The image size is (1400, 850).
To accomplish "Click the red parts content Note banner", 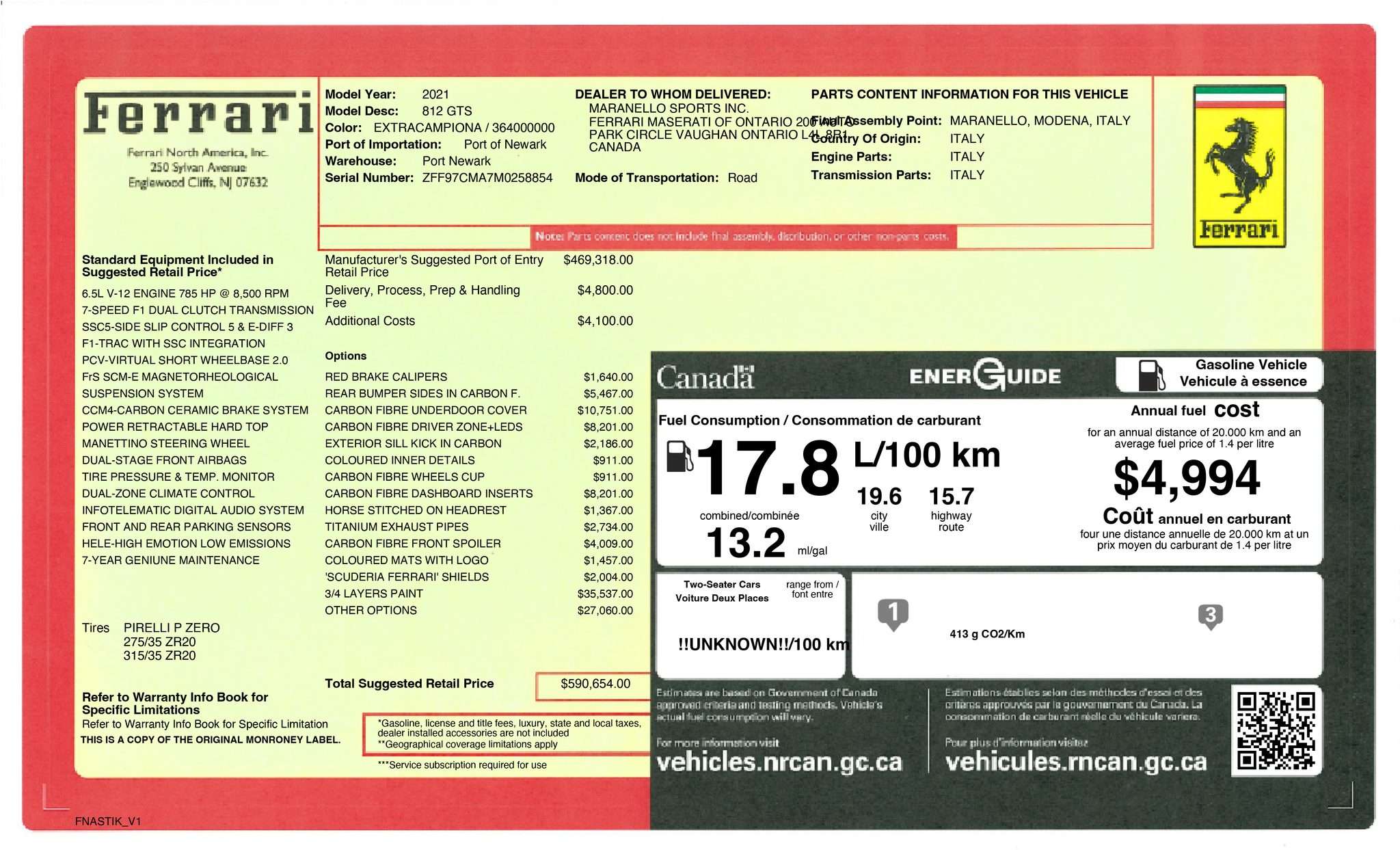I will tap(743, 237).
